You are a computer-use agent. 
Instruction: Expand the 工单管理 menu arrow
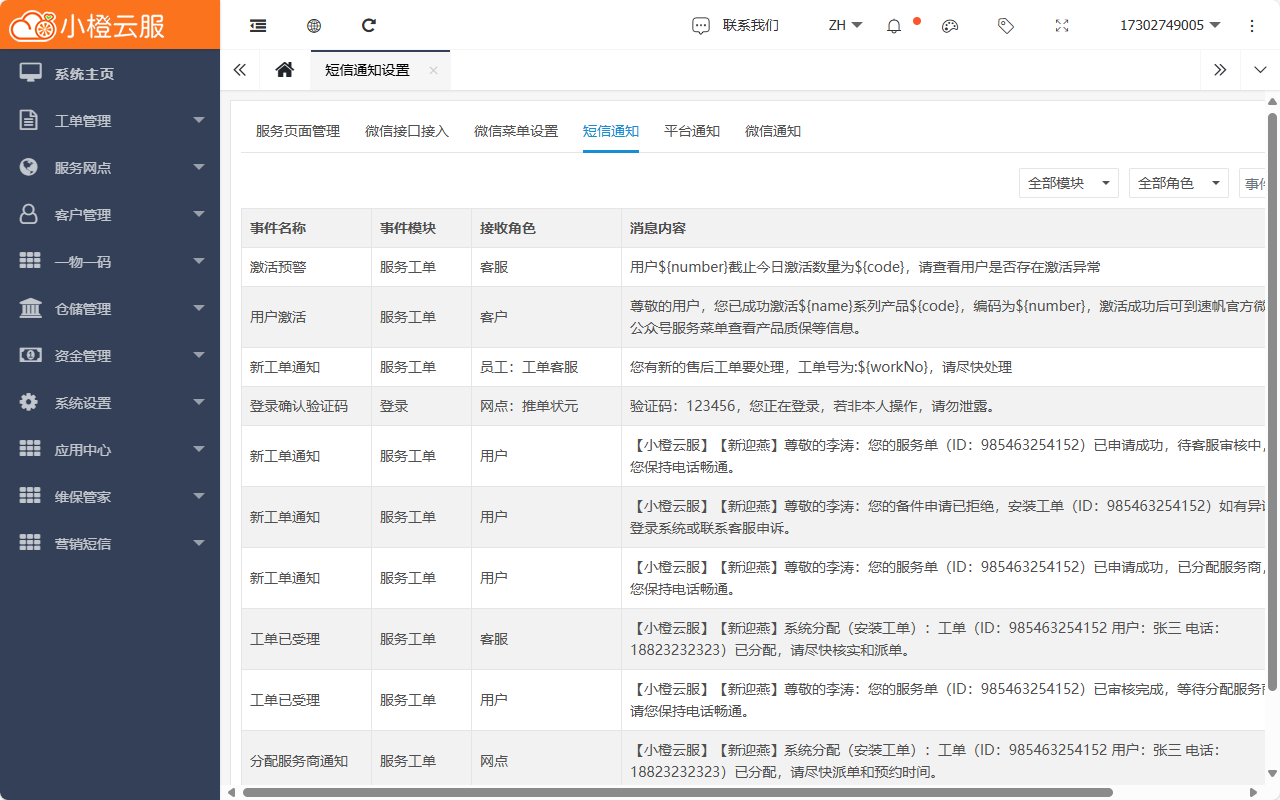click(x=199, y=120)
